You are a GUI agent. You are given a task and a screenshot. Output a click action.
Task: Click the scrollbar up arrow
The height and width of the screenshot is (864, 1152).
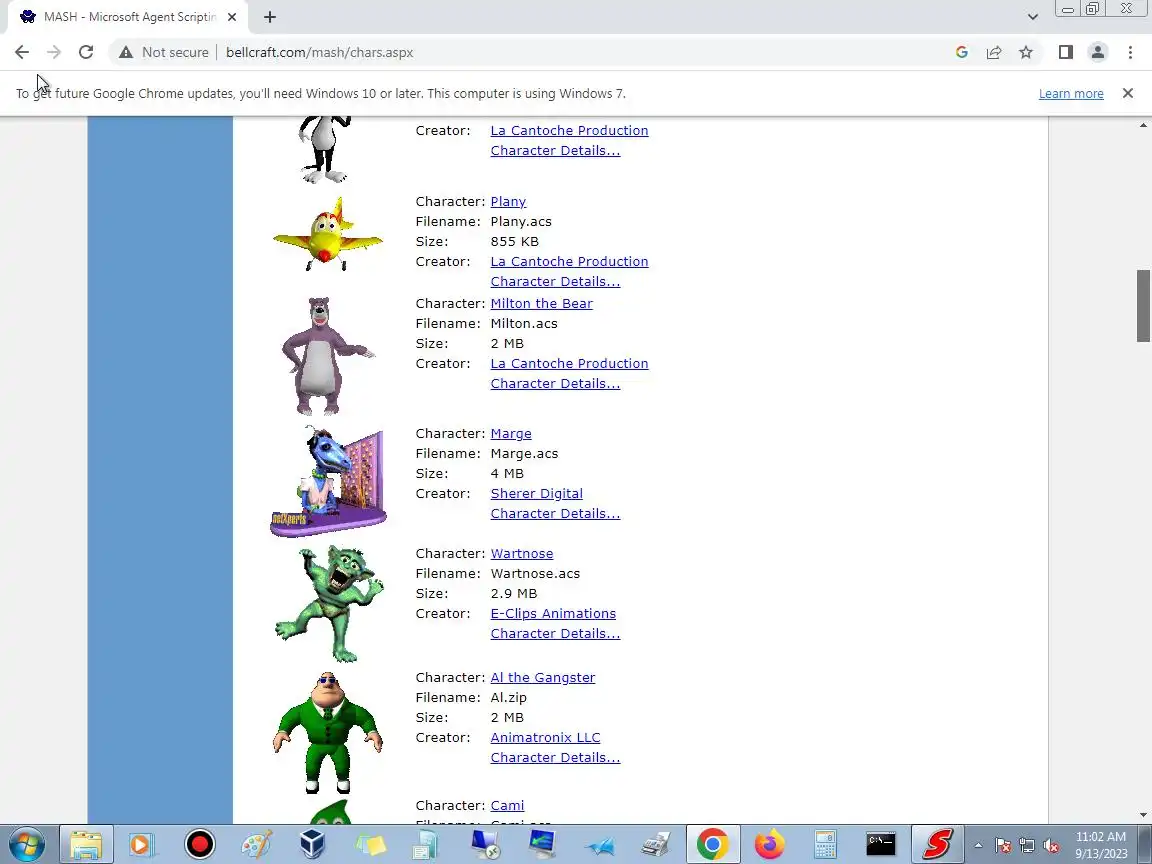click(x=1143, y=125)
